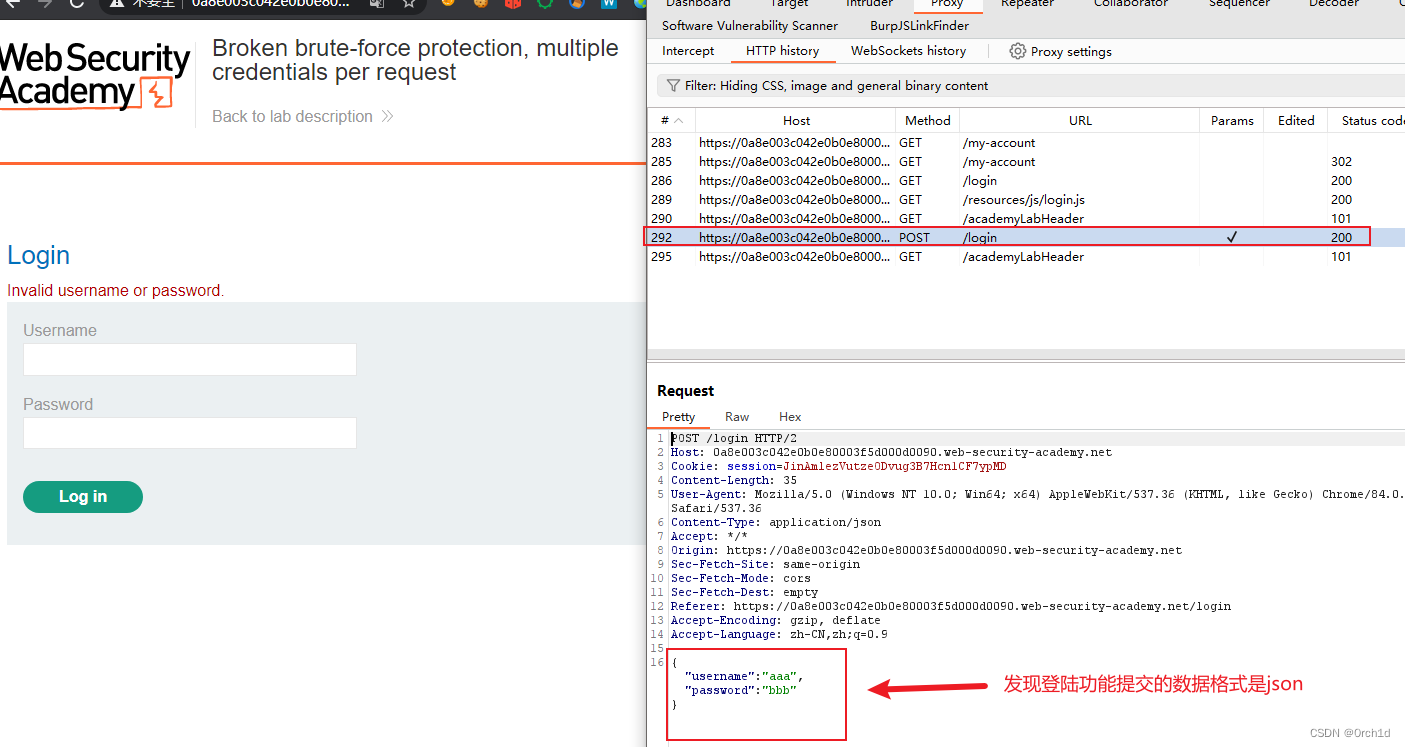Screen dimensions: 1405x747
Task: Click the double chevron after Back to lab description
Action: (387, 117)
